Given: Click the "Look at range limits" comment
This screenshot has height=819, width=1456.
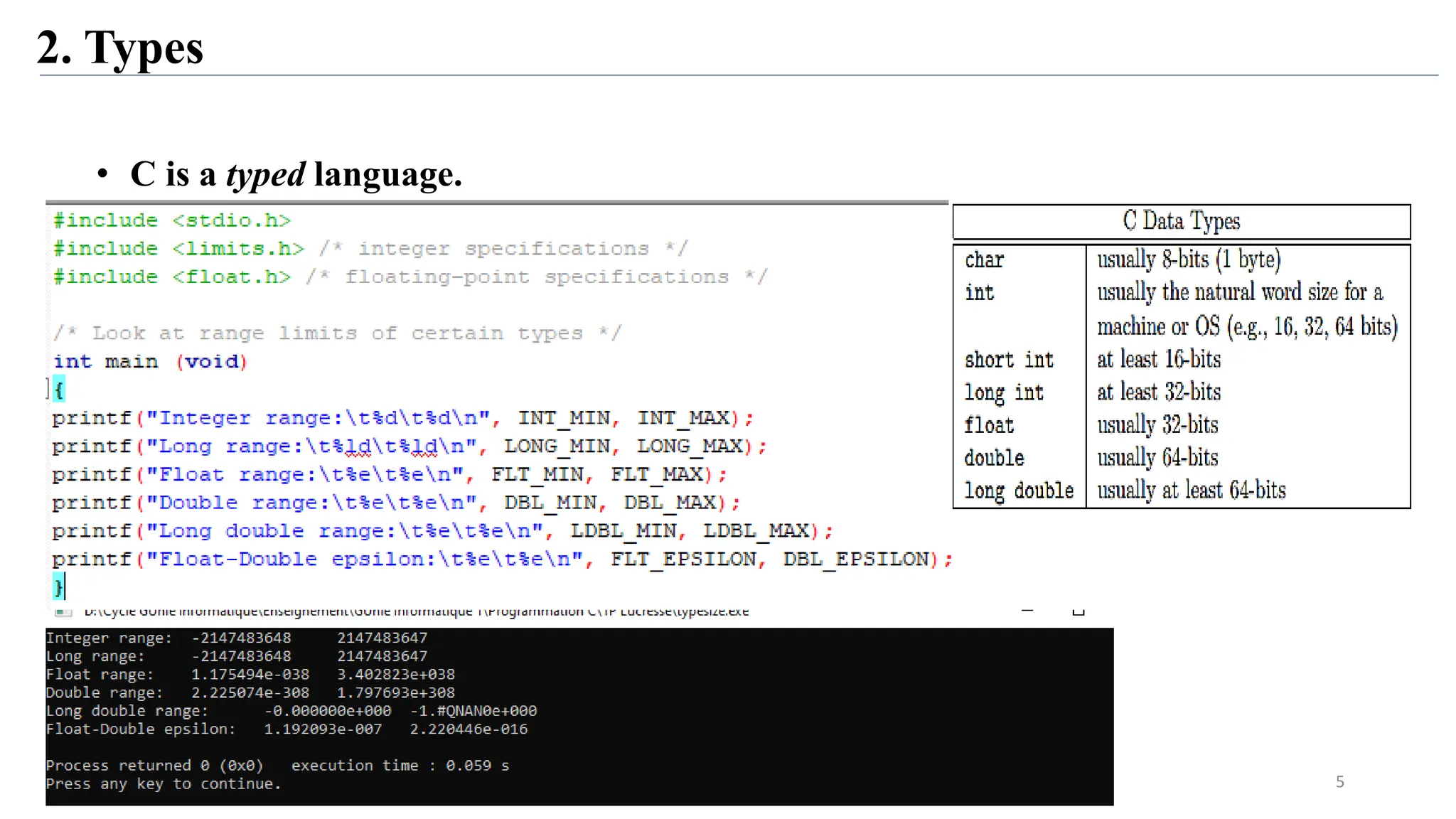Looking at the screenshot, I should pyautogui.click(x=337, y=333).
